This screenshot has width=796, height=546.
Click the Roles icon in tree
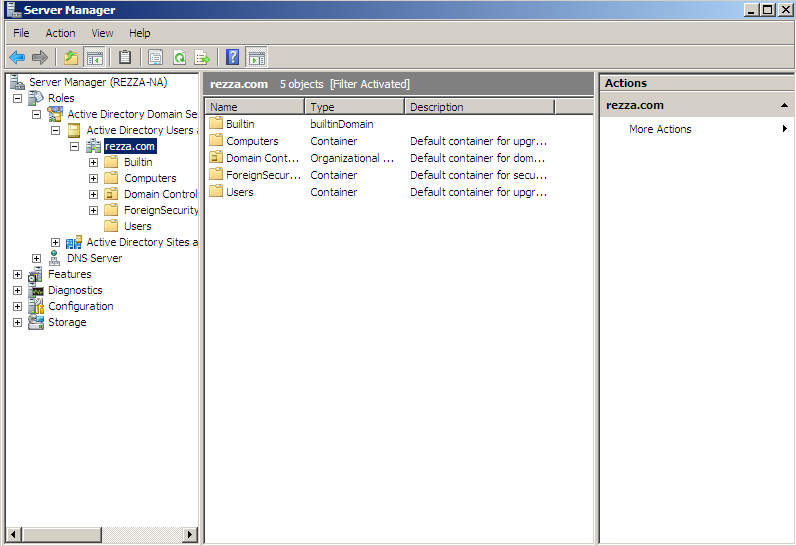tap(36, 97)
